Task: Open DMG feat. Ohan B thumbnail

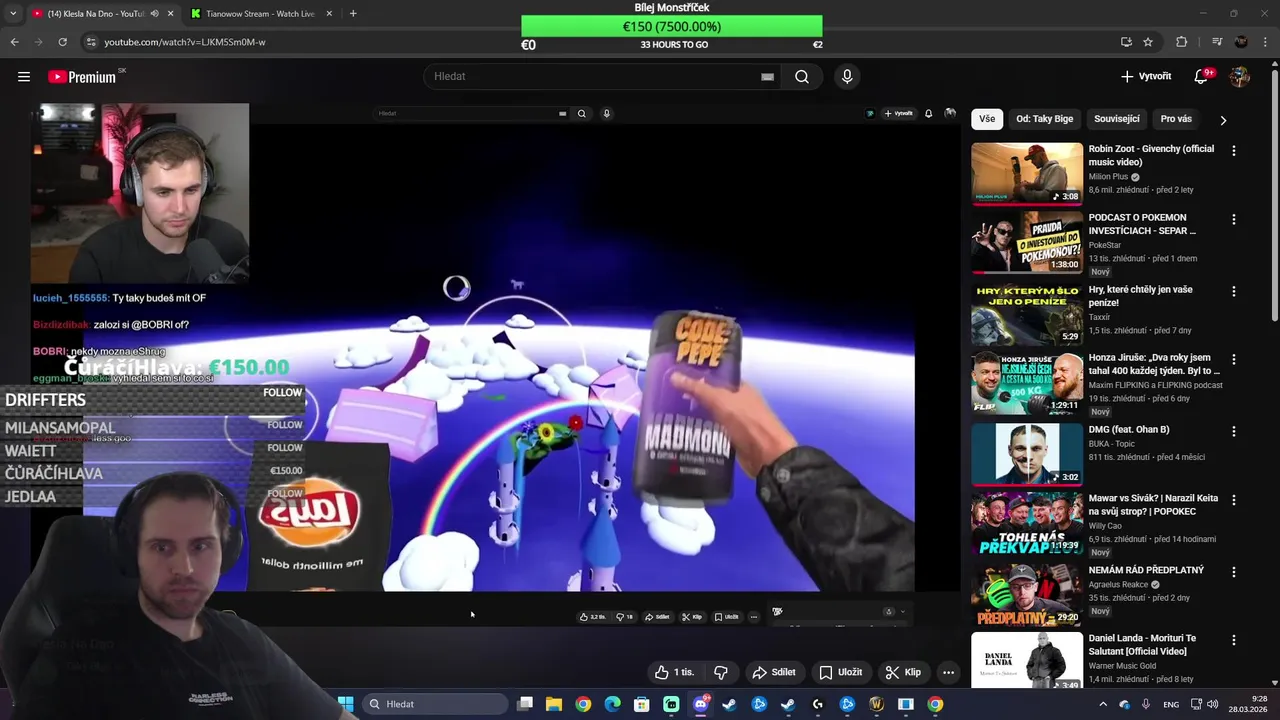Action: (1027, 454)
